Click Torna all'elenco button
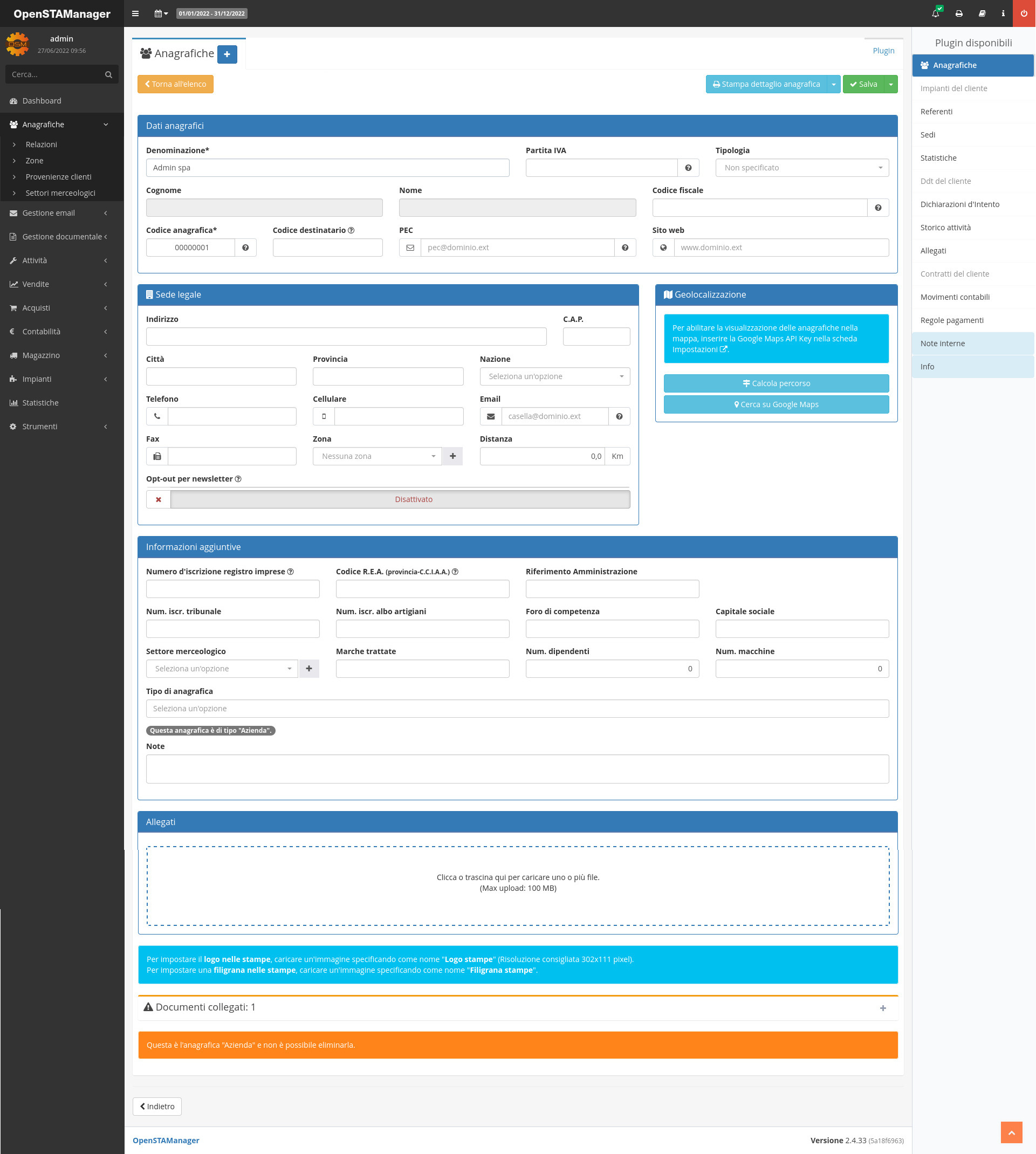 175,84
